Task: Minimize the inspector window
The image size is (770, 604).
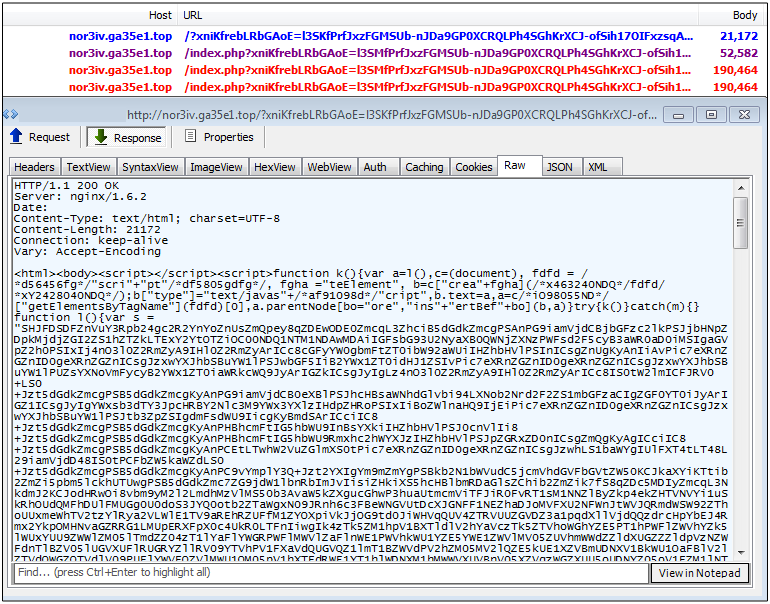Action: point(679,115)
